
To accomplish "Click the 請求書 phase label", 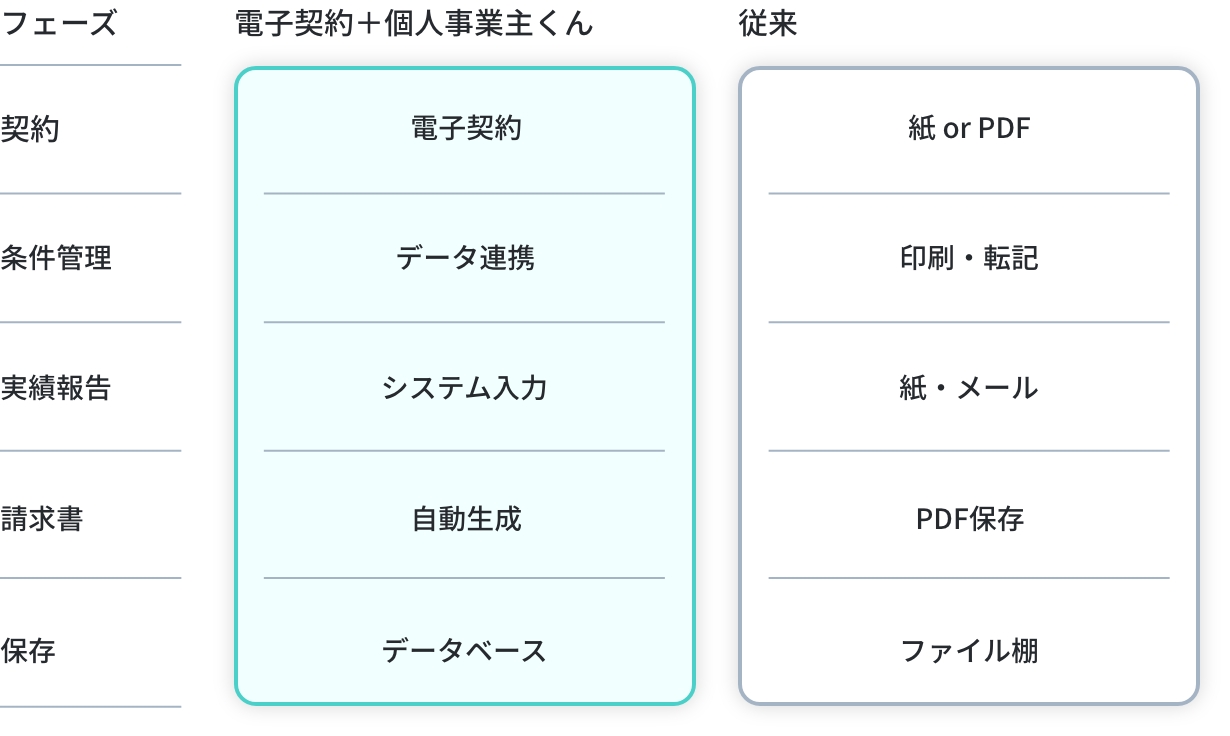I will click(42, 519).
